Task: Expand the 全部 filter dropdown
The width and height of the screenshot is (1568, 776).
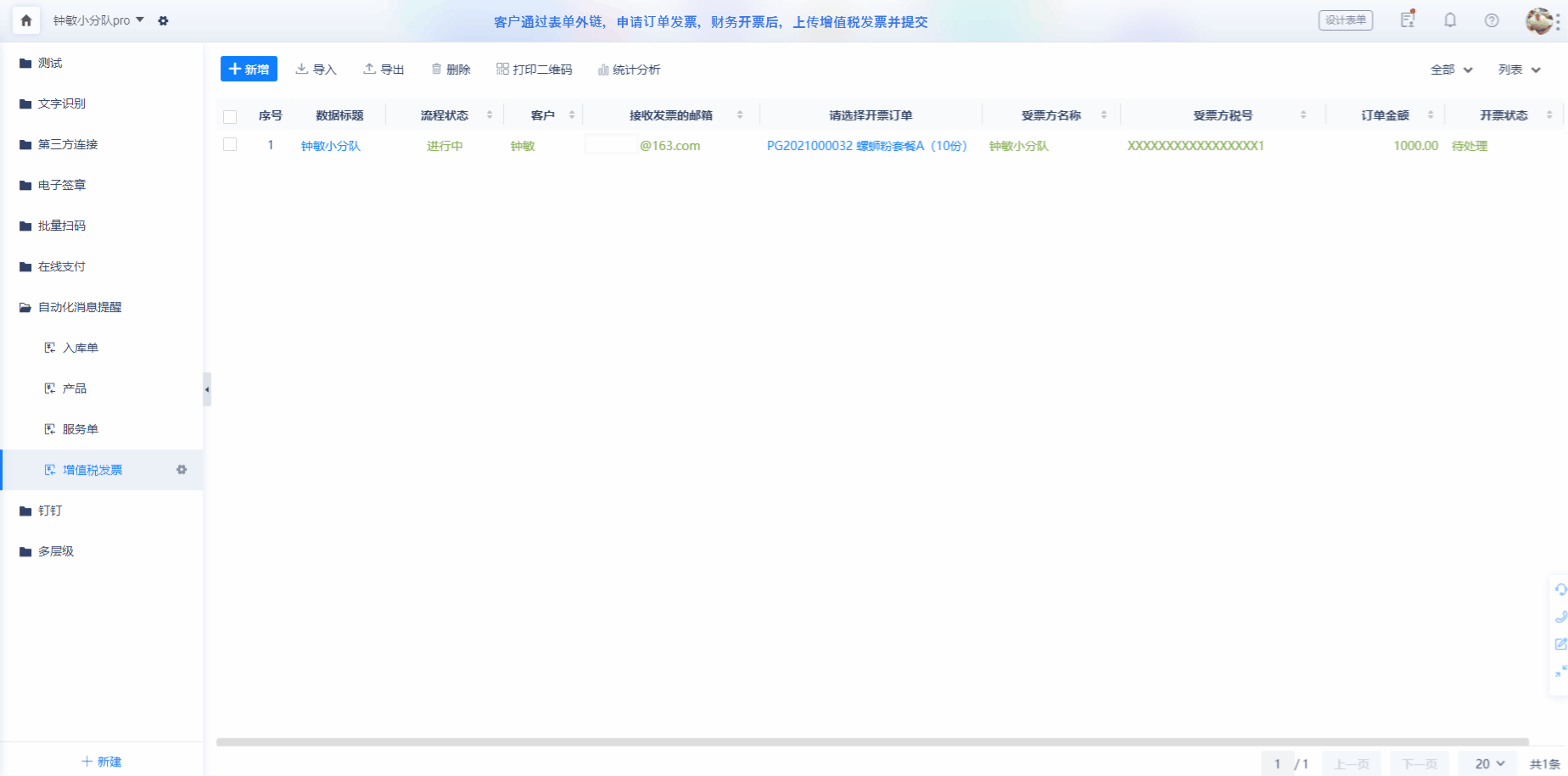Action: pos(1451,70)
